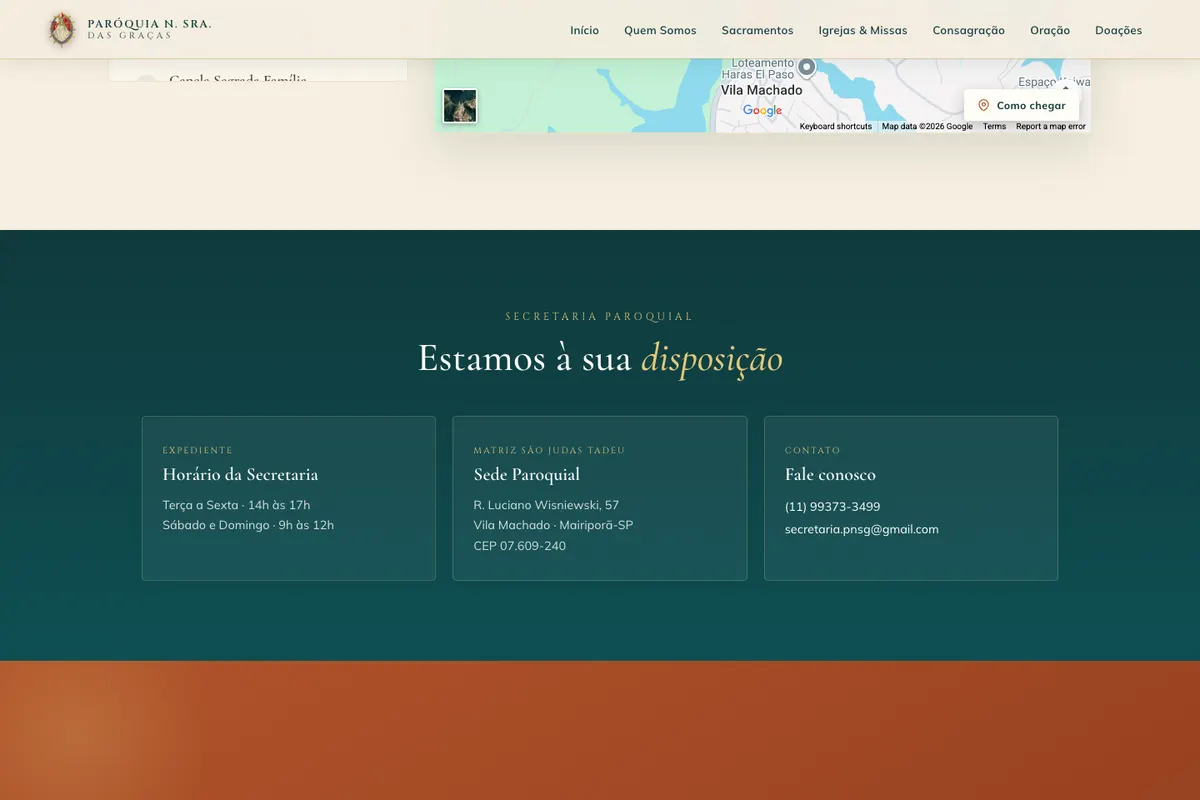Image resolution: width=1200 pixels, height=800 pixels.
Task: Navigate to Igrejas & Missas
Action: pos(863,30)
